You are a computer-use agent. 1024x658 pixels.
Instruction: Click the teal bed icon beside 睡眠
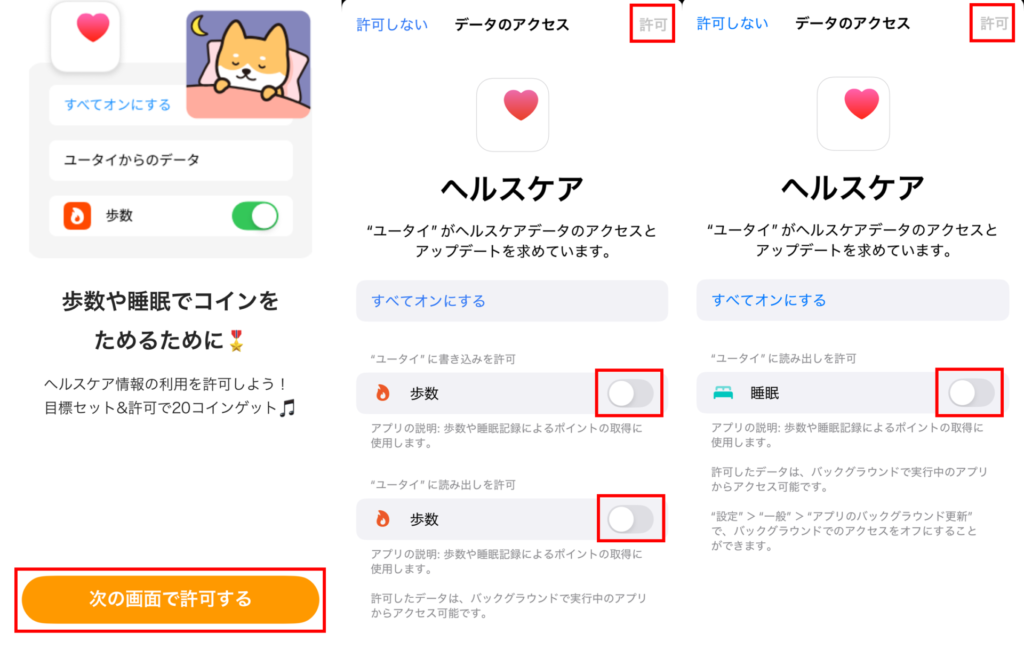click(723, 392)
